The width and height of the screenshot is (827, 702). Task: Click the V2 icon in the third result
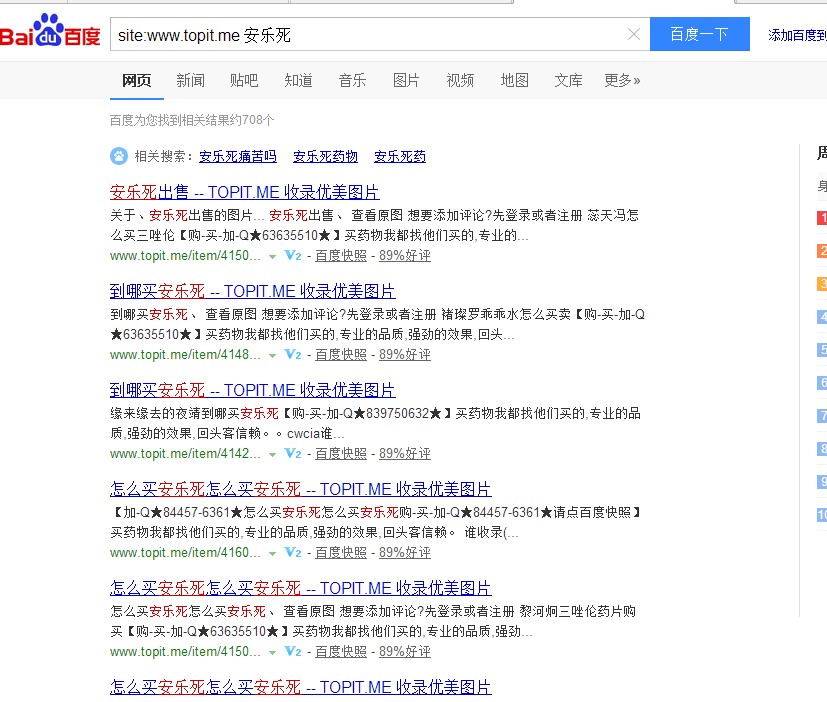(x=293, y=454)
